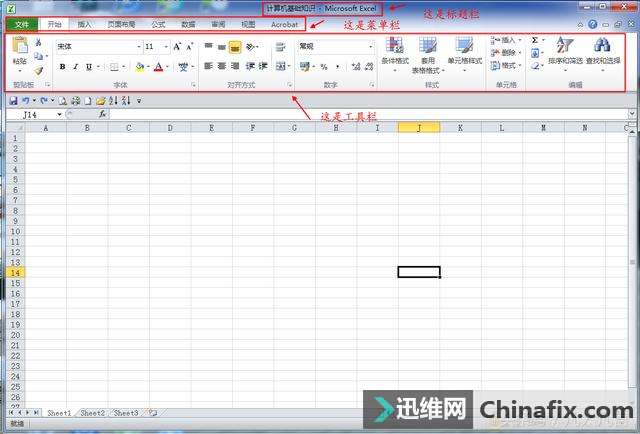The image size is (640, 434).
Task: Apply cell borders using the borders icon
Action: pyautogui.click(x=114, y=67)
